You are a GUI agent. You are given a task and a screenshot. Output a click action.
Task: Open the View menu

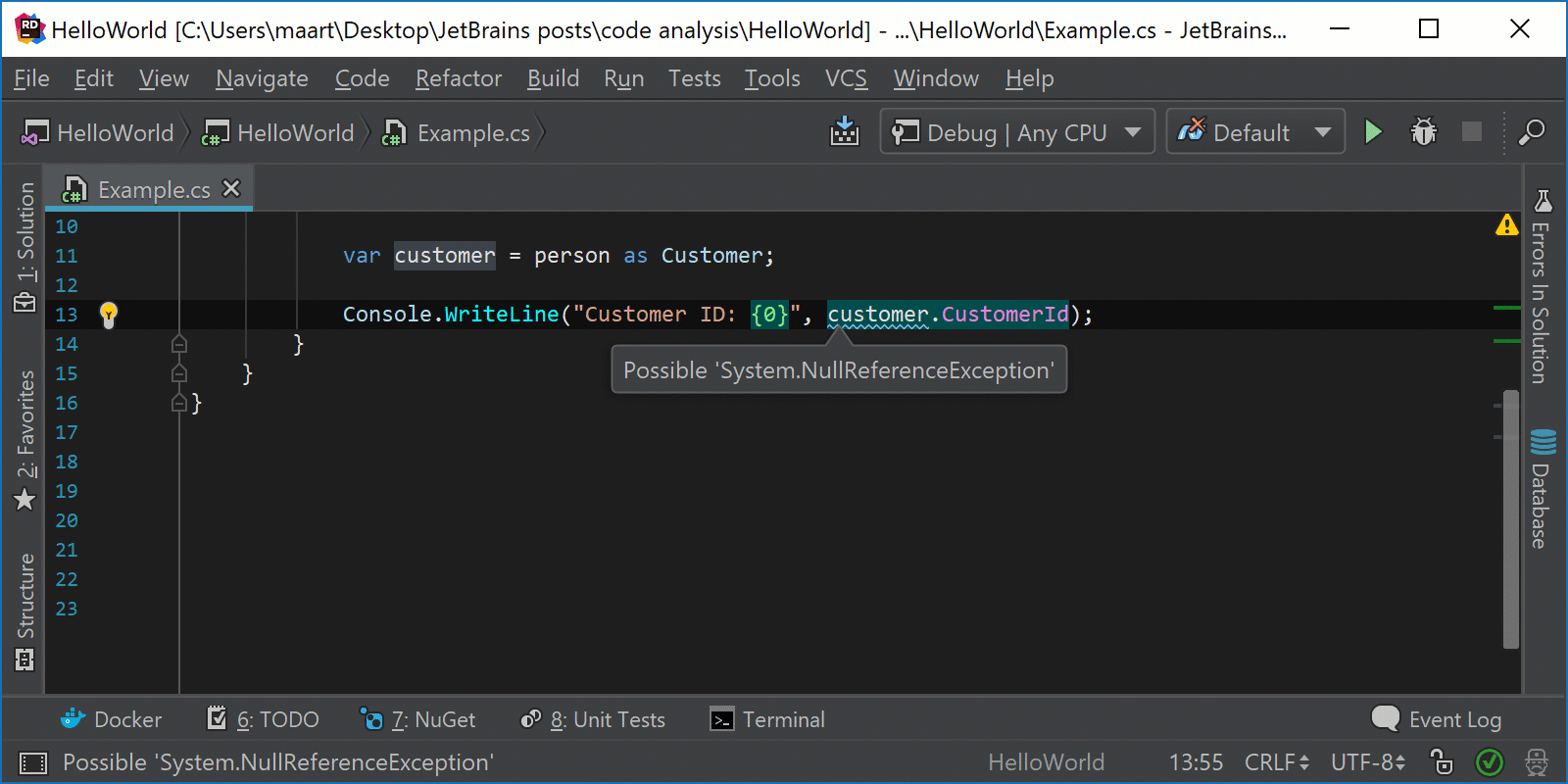(x=164, y=78)
